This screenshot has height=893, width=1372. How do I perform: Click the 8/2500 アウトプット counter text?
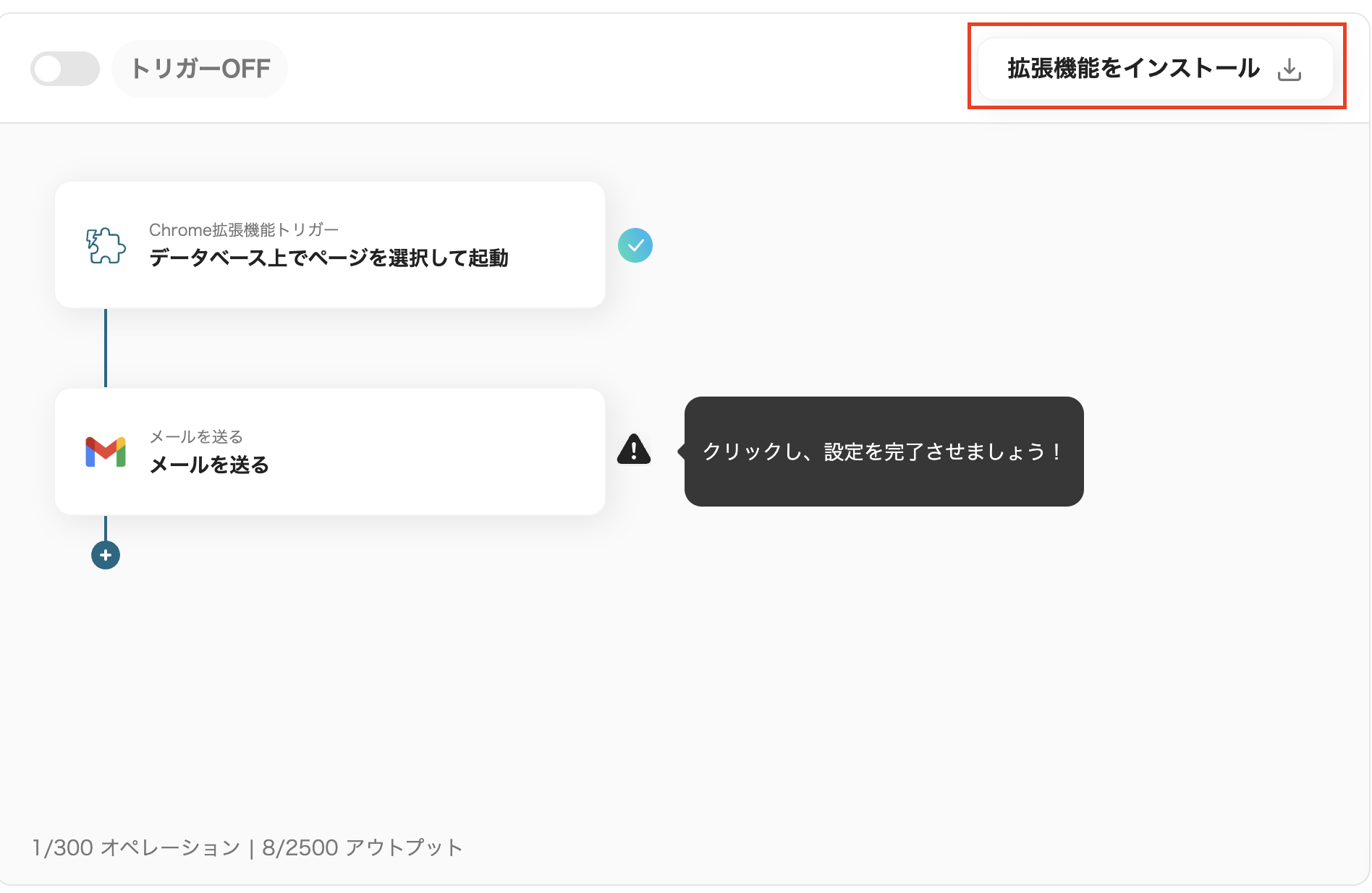(x=362, y=847)
